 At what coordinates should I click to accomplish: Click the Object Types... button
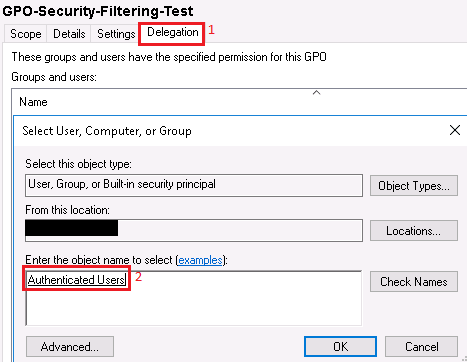(414, 186)
